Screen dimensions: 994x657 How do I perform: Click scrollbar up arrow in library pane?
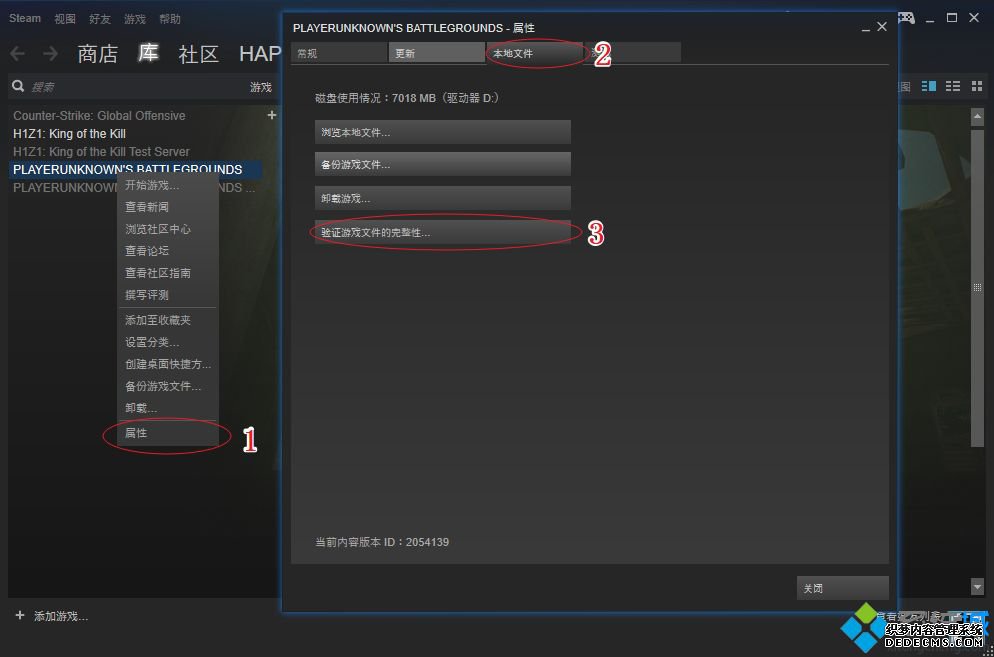(977, 115)
